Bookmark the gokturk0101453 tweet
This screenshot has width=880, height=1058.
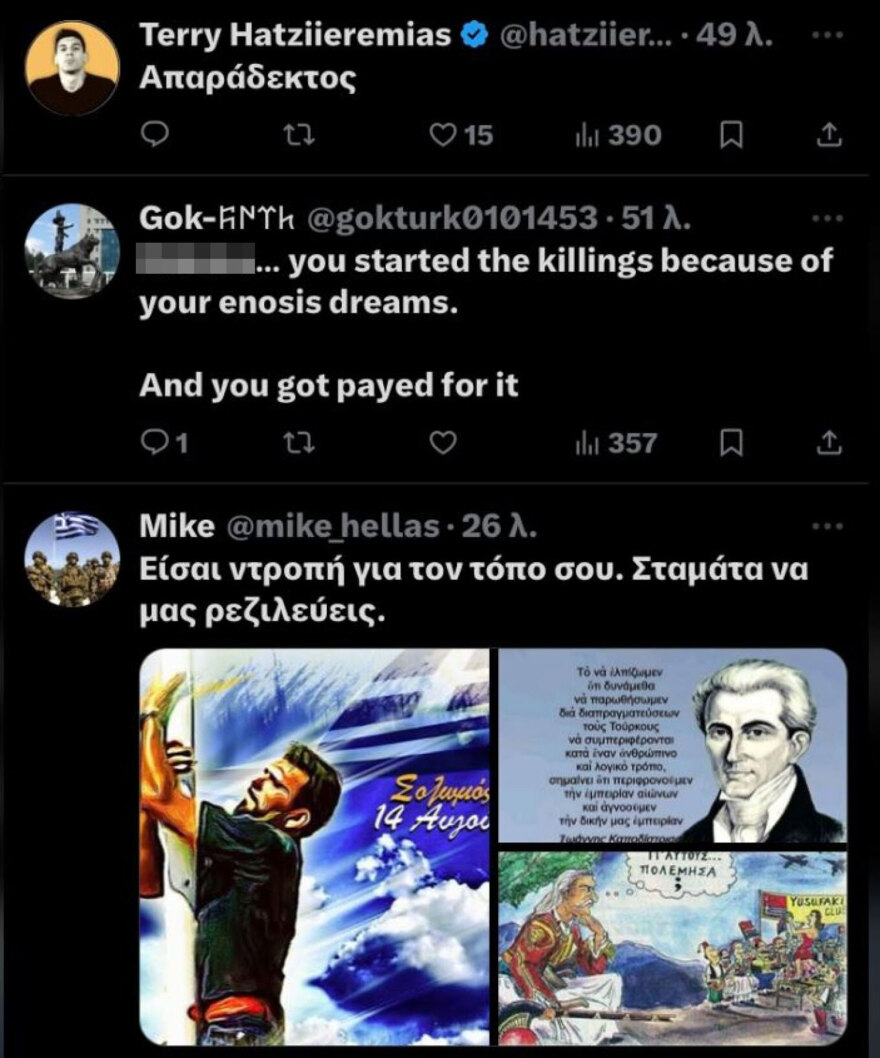pyautogui.click(x=732, y=442)
